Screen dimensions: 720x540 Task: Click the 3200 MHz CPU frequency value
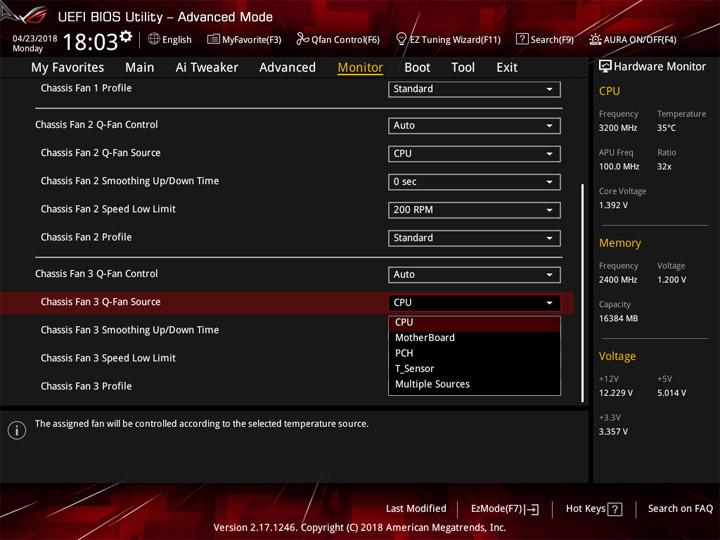point(618,128)
